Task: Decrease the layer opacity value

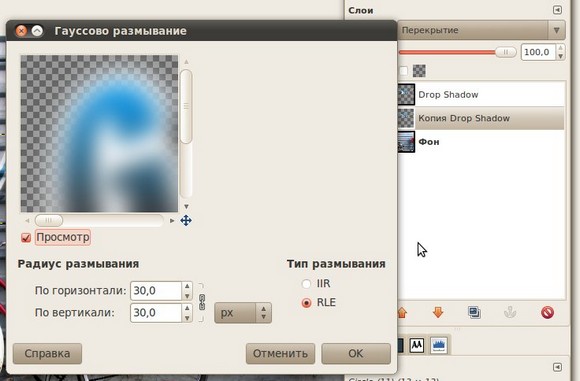Action: (561, 57)
